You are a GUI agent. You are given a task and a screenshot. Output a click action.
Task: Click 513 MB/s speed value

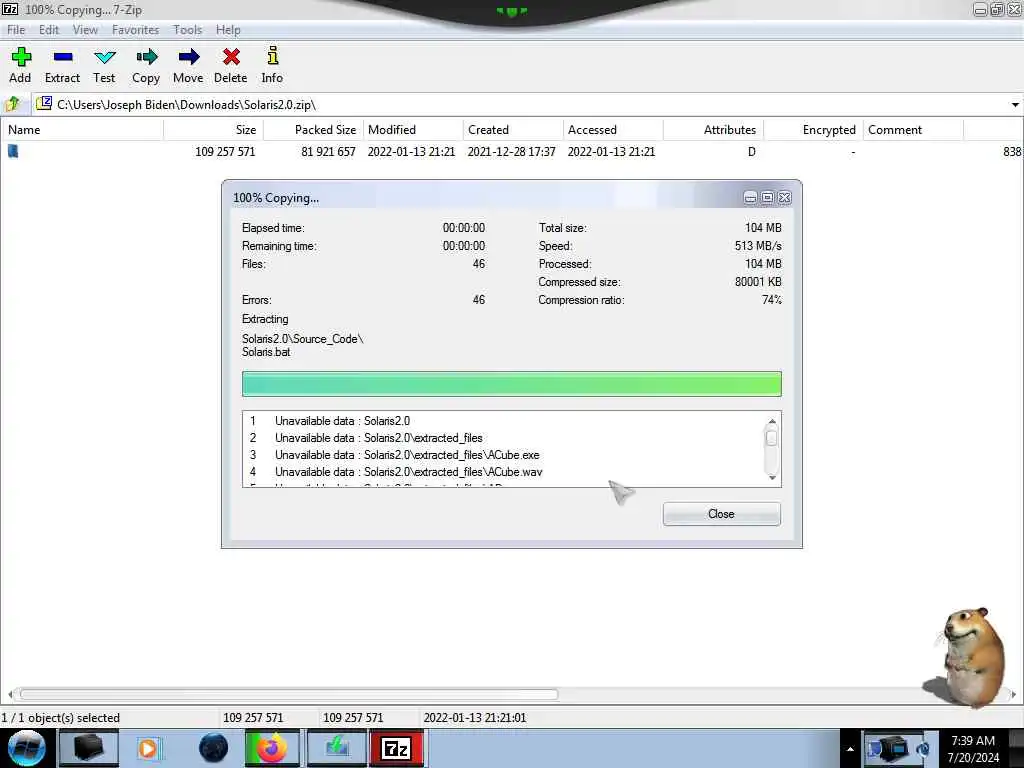pos(758,246)
